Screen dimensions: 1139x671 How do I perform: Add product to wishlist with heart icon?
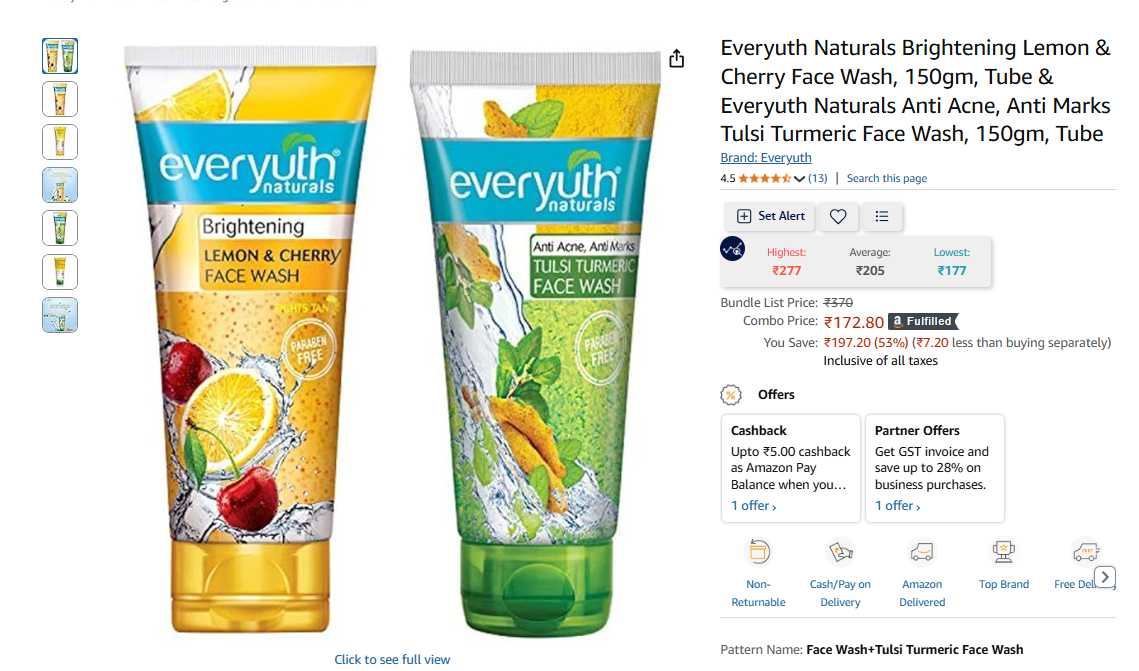[x=838, y=216]
